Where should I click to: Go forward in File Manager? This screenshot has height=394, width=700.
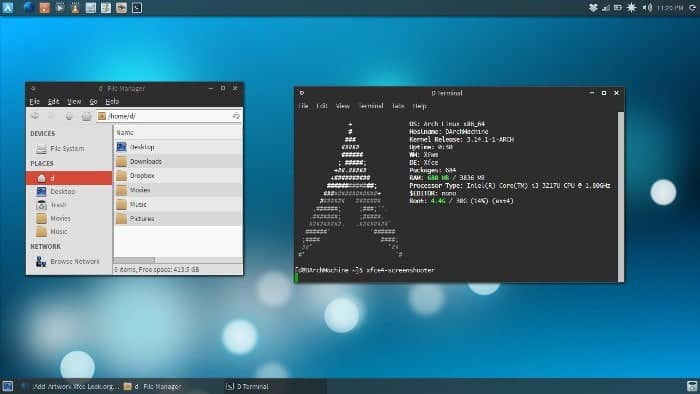tap(52, 116)
